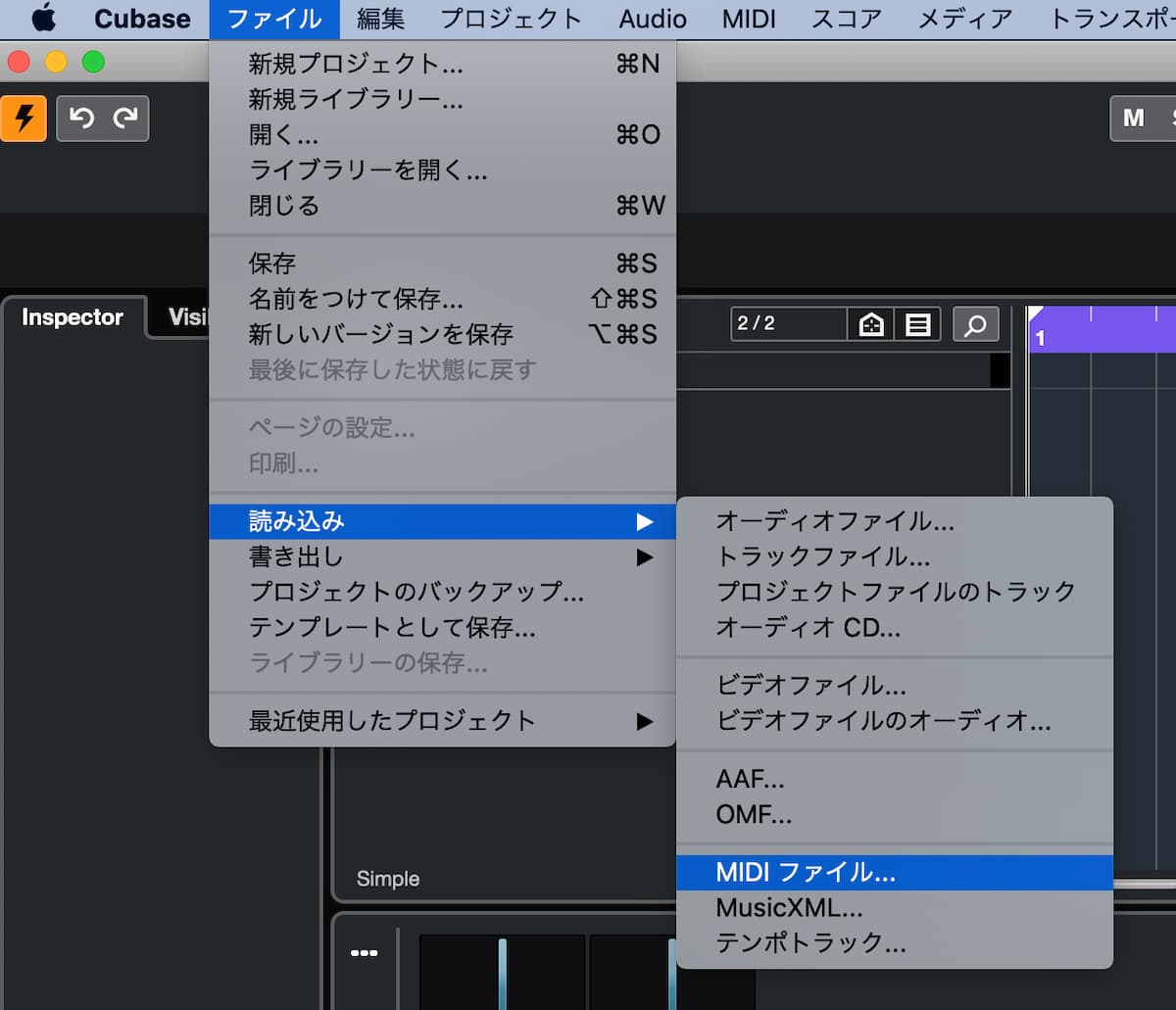Open the Cubase application menu

point(142,19)
